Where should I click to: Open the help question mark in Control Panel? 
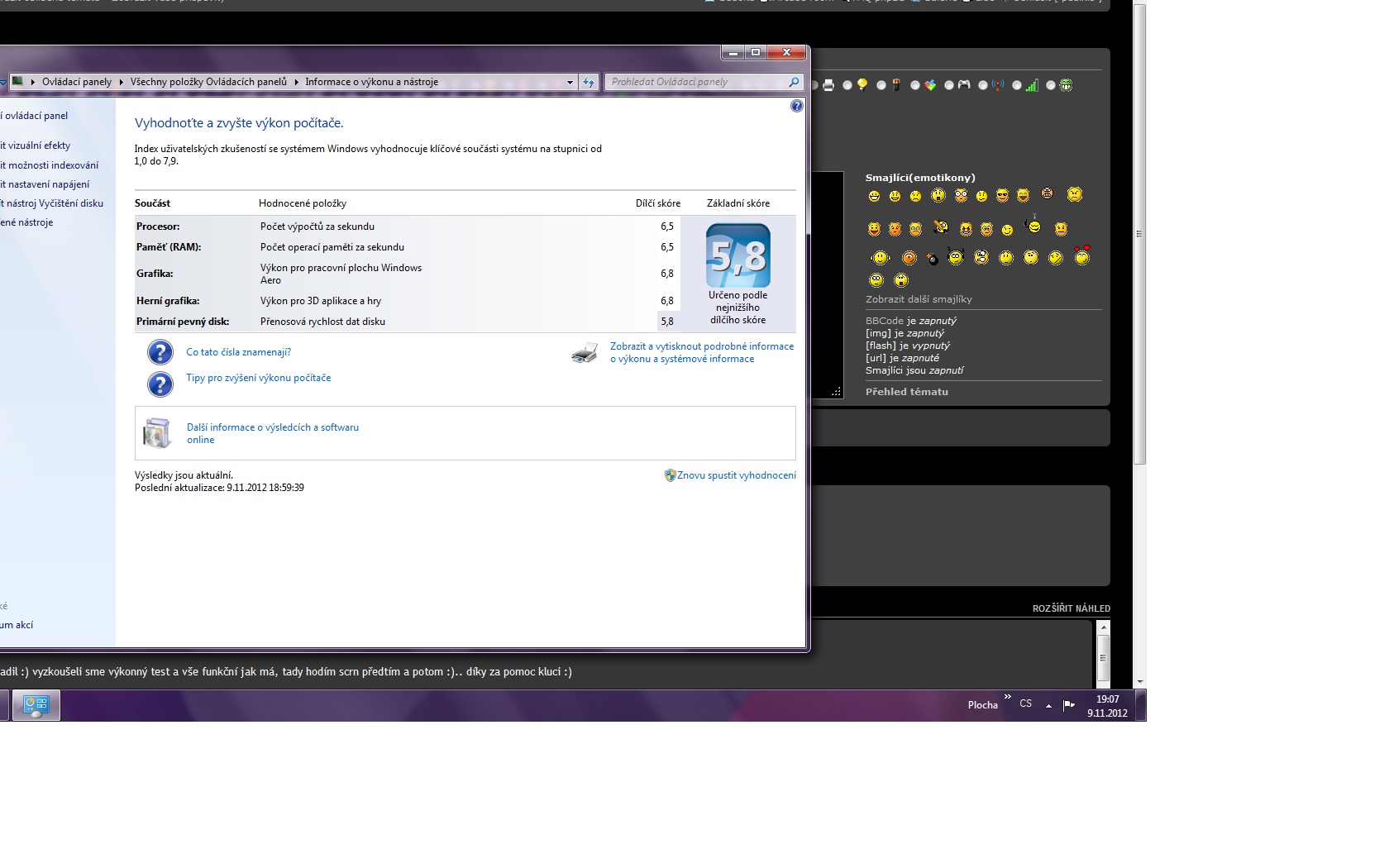pyautogui.click(x=796, y=106)
